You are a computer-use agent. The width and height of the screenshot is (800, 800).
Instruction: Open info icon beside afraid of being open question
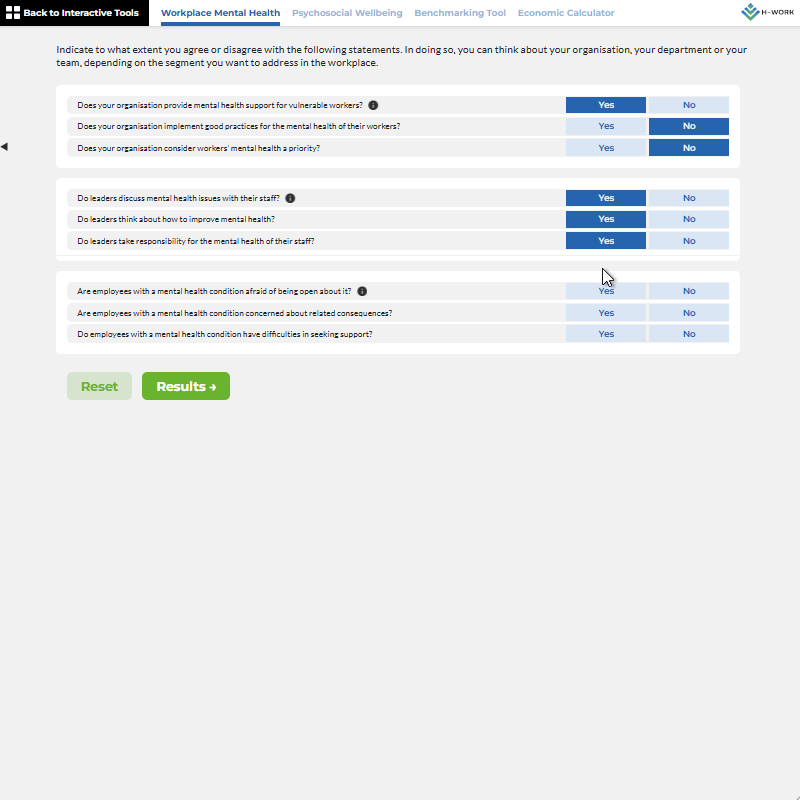click(362, 291)
